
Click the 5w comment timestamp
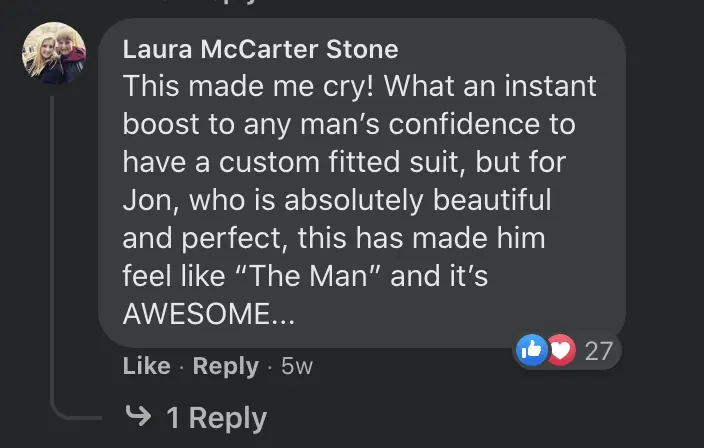297,367
